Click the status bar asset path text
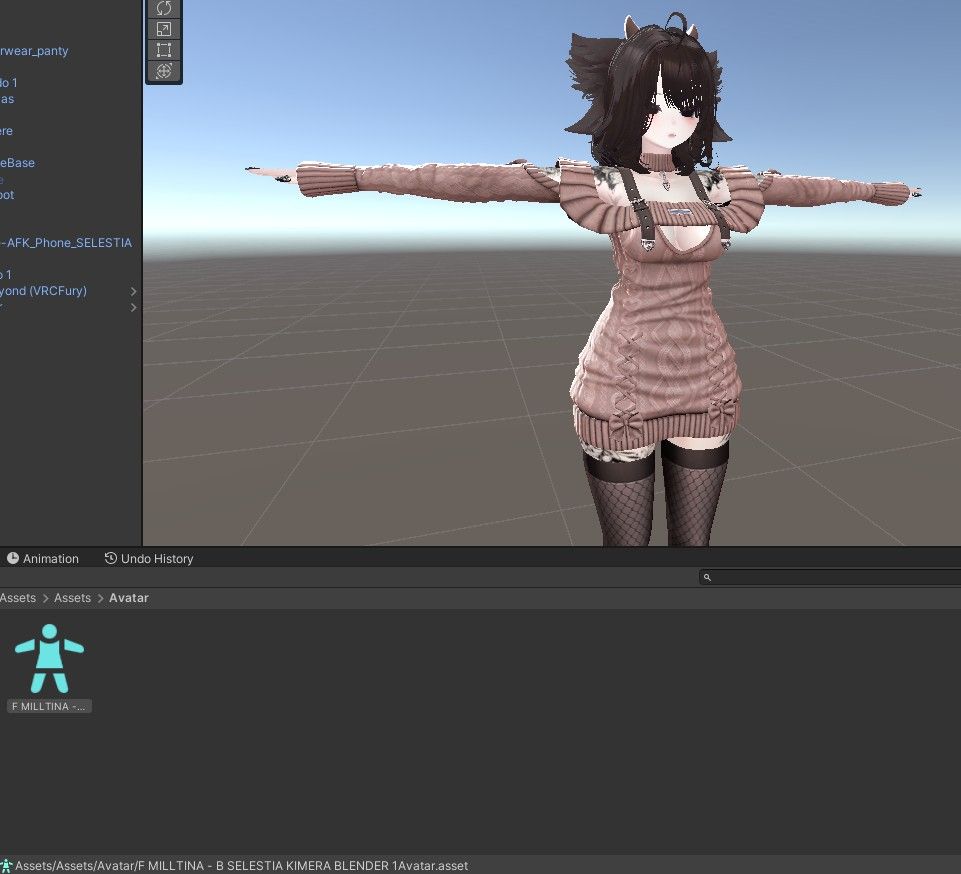The image size is (961, 874). coord(241,865)
